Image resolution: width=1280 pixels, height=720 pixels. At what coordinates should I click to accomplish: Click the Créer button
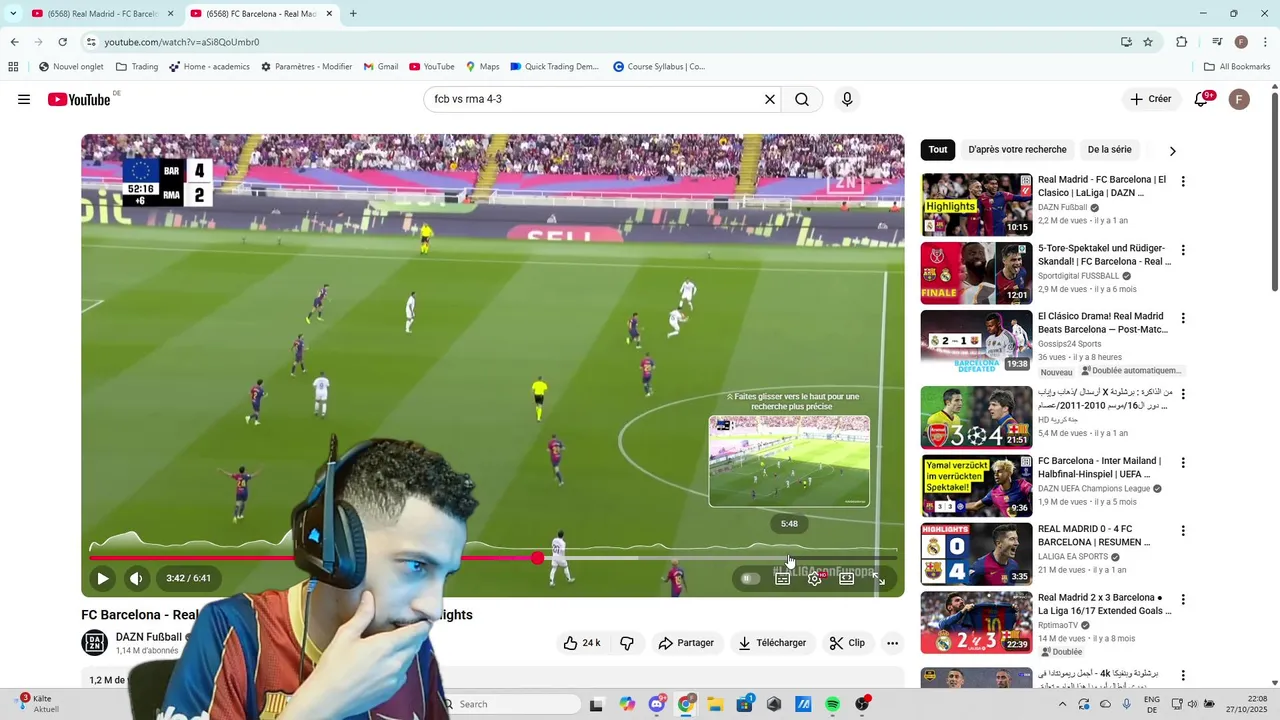(x=1151, y=99)
